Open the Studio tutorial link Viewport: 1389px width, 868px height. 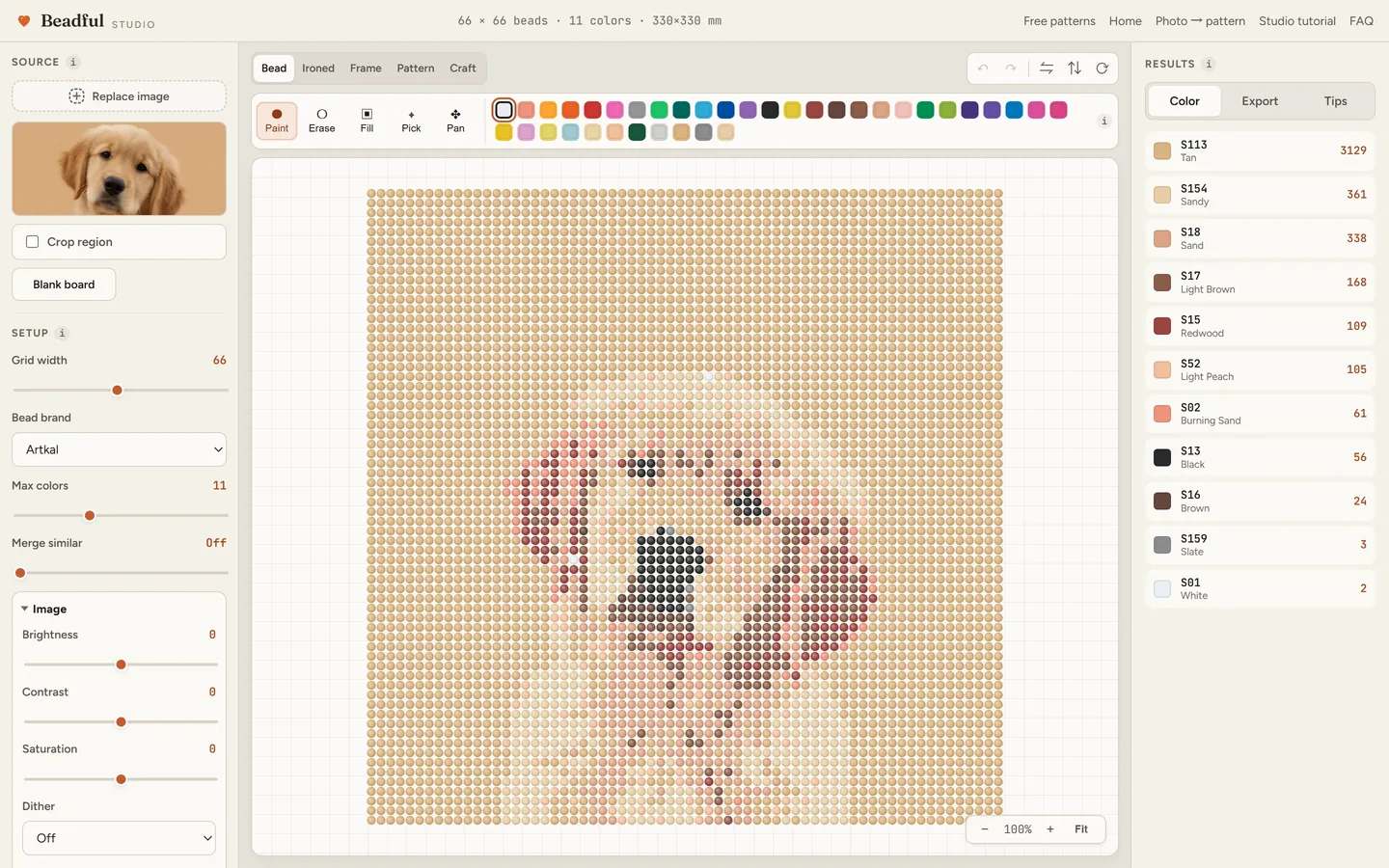pos(1297,21)
